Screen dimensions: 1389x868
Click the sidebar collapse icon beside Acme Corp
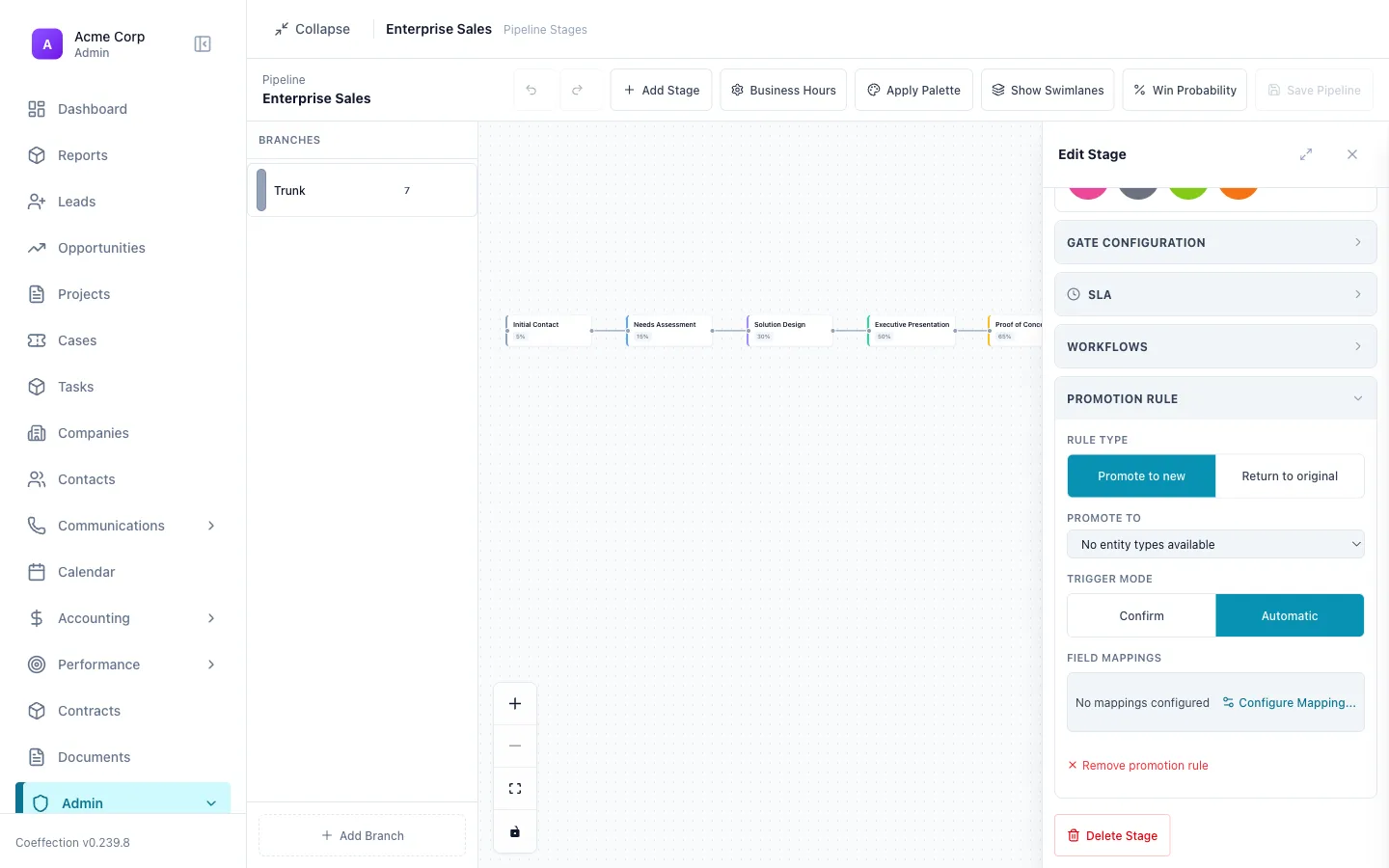[x=203, y=44]
